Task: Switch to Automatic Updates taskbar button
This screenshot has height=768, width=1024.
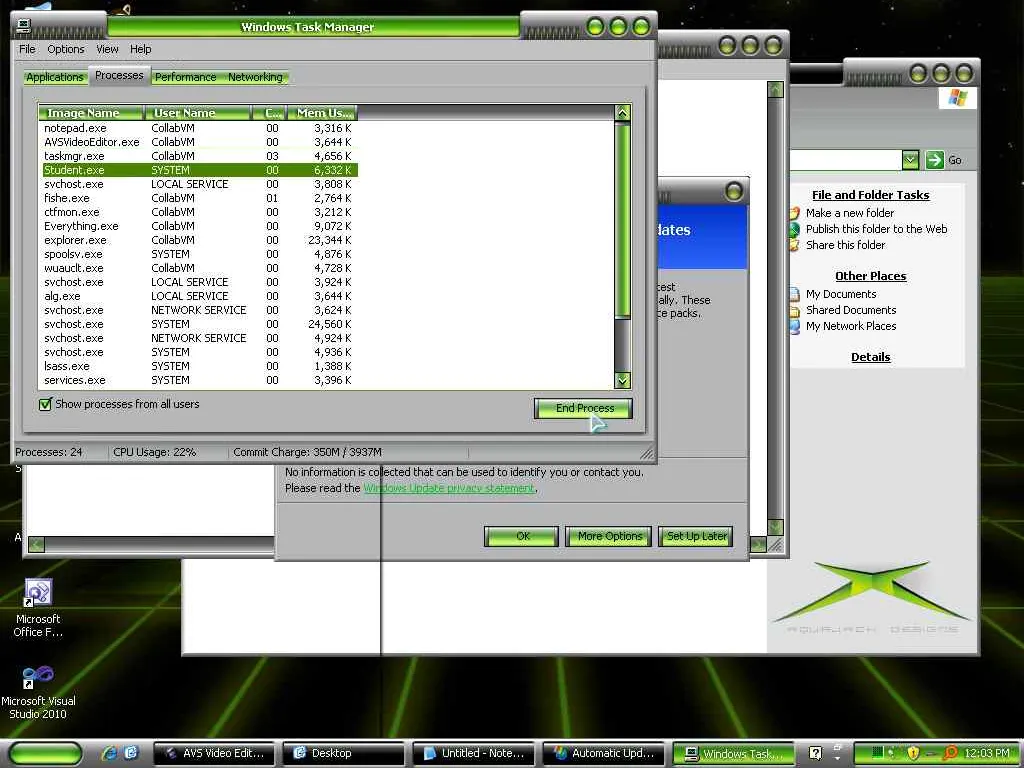Action: (603, 753)
